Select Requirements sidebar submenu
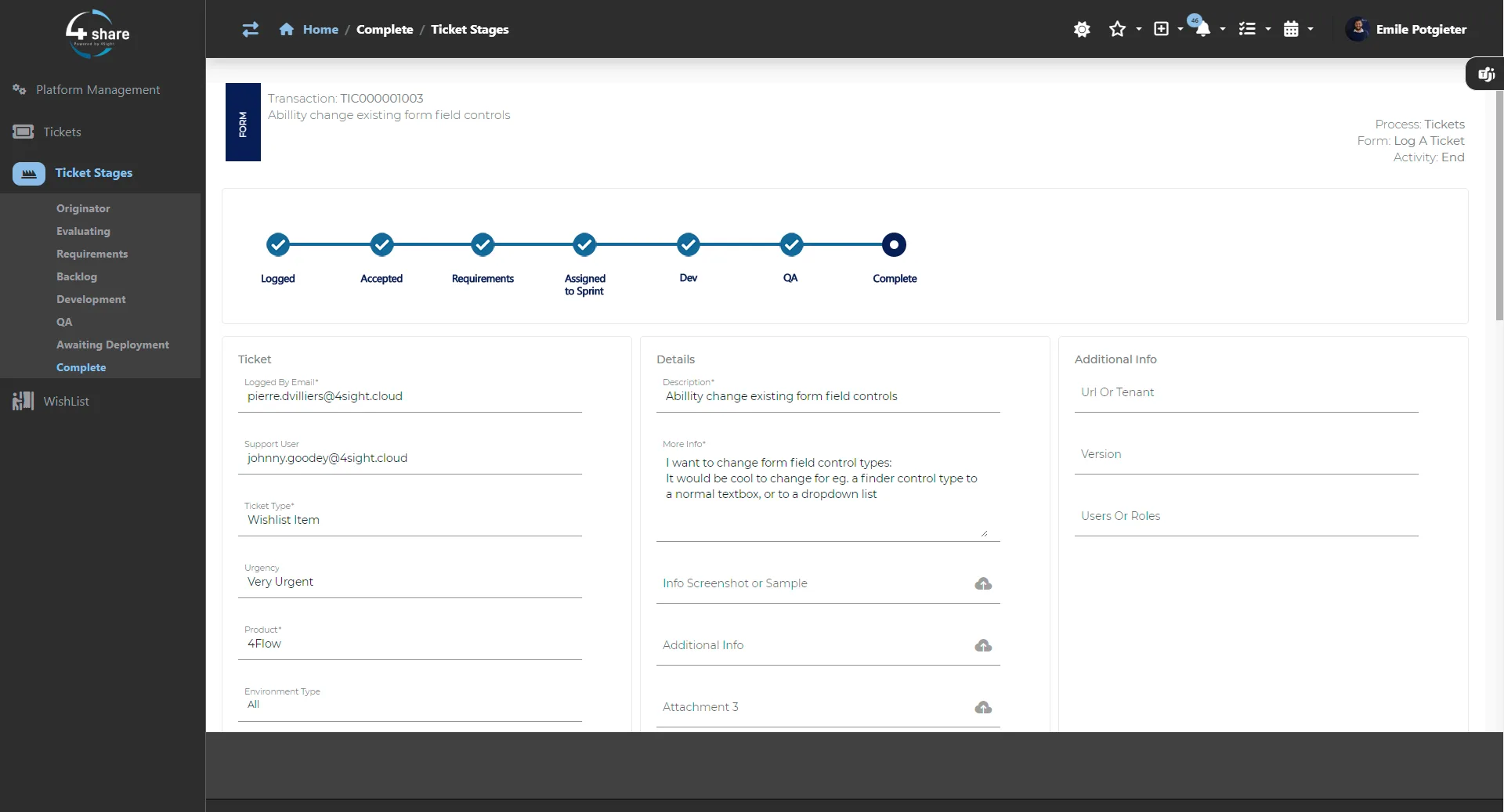The height and width of the screenshot is (812, 1504). click(92, 254)
